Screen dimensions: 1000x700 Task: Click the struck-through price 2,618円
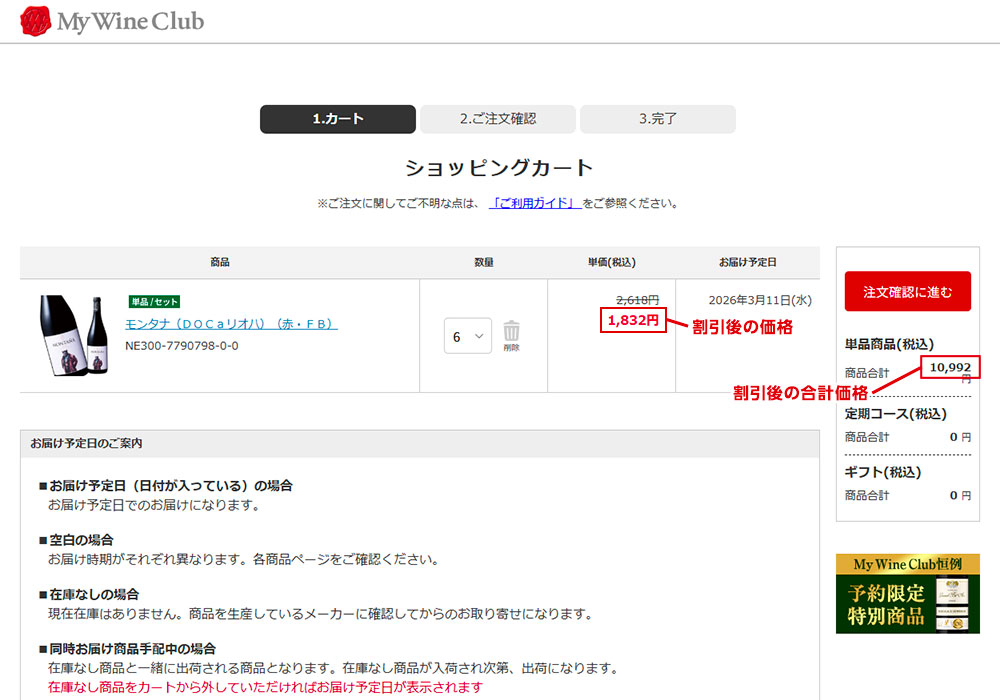click(x=637, y=299)
